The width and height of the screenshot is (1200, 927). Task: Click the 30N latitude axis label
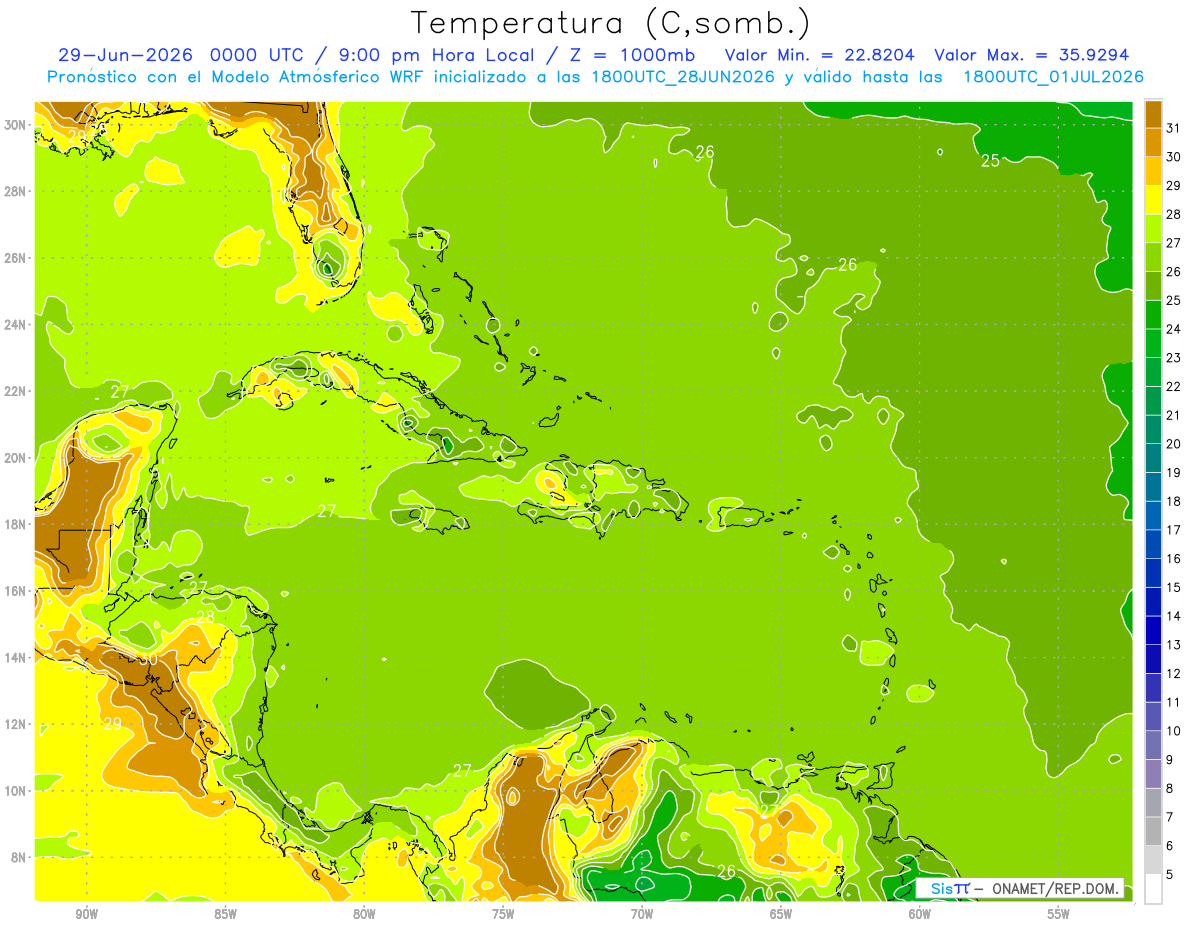[x=16, y=125]
